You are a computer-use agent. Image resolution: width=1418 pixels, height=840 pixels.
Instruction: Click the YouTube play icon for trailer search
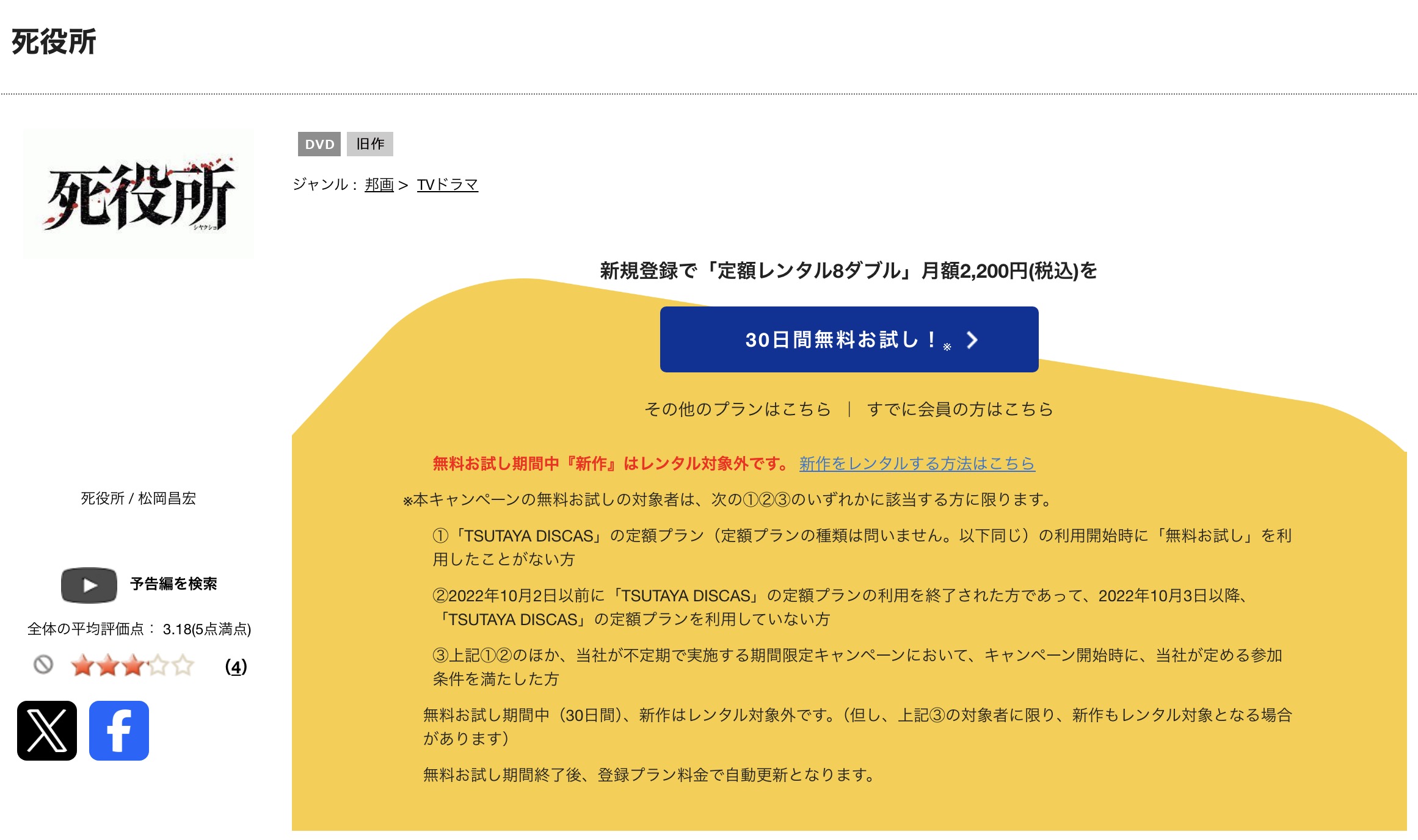click(x=89, y=585)
